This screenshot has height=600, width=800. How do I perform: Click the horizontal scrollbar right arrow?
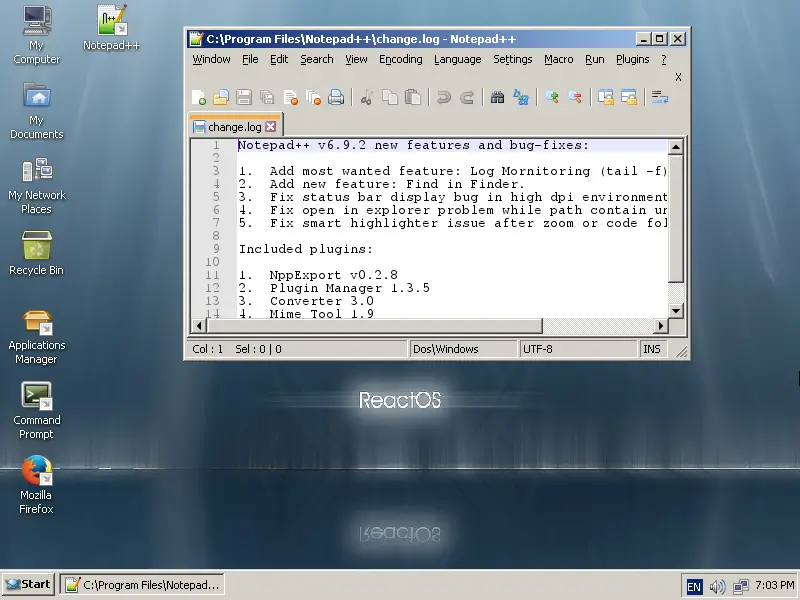point(661,326)
